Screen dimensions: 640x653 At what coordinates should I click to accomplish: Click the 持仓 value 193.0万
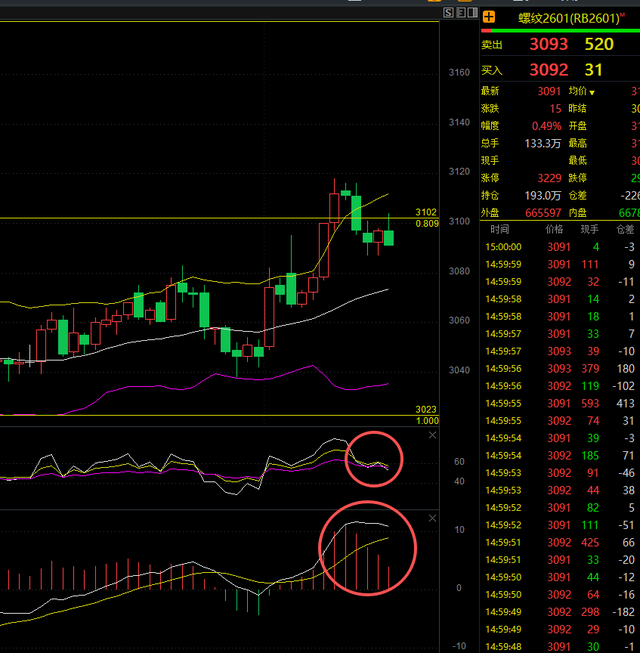[x=543, y=196]
